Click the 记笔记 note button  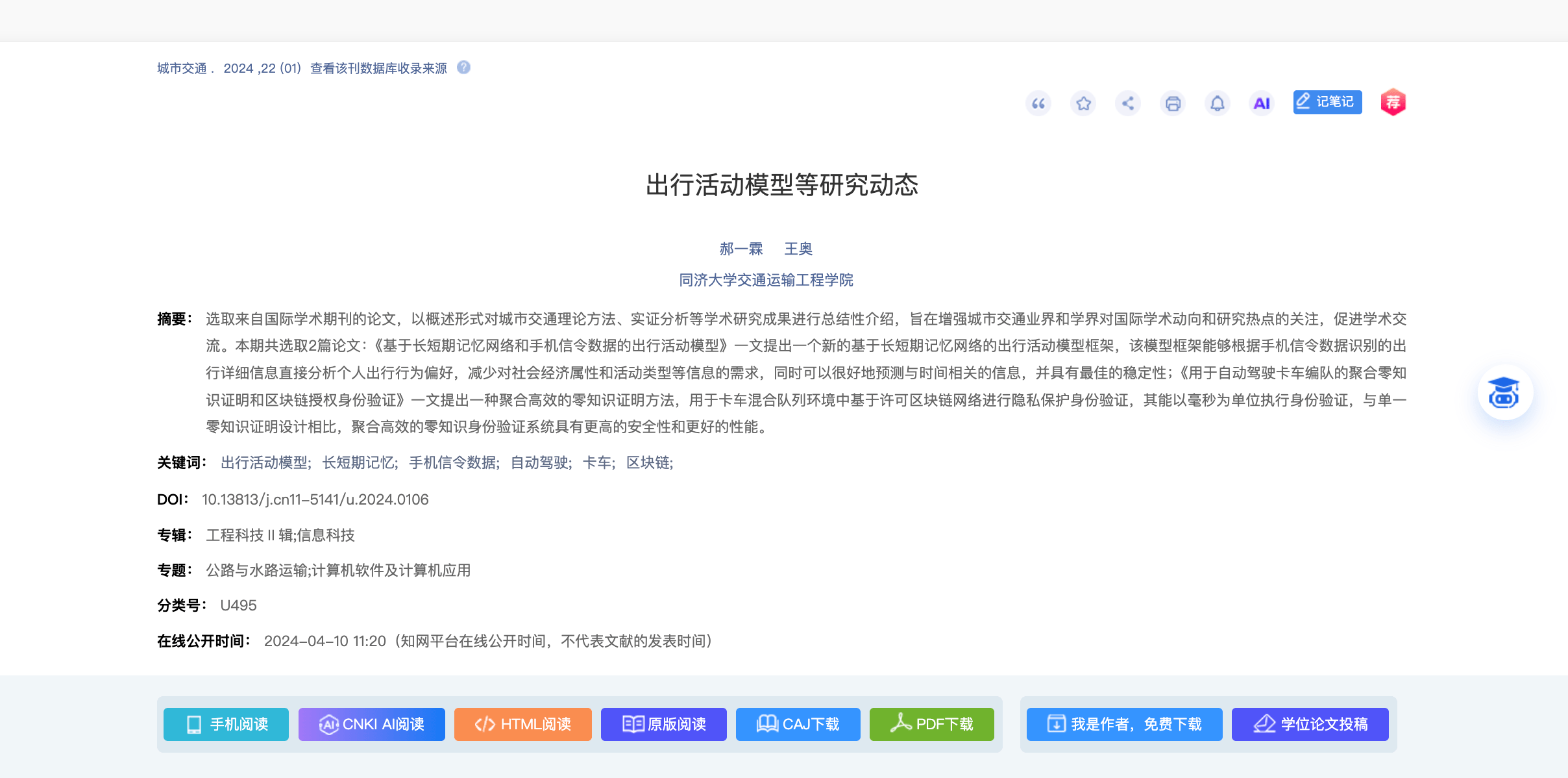[x=1327, y=102]
